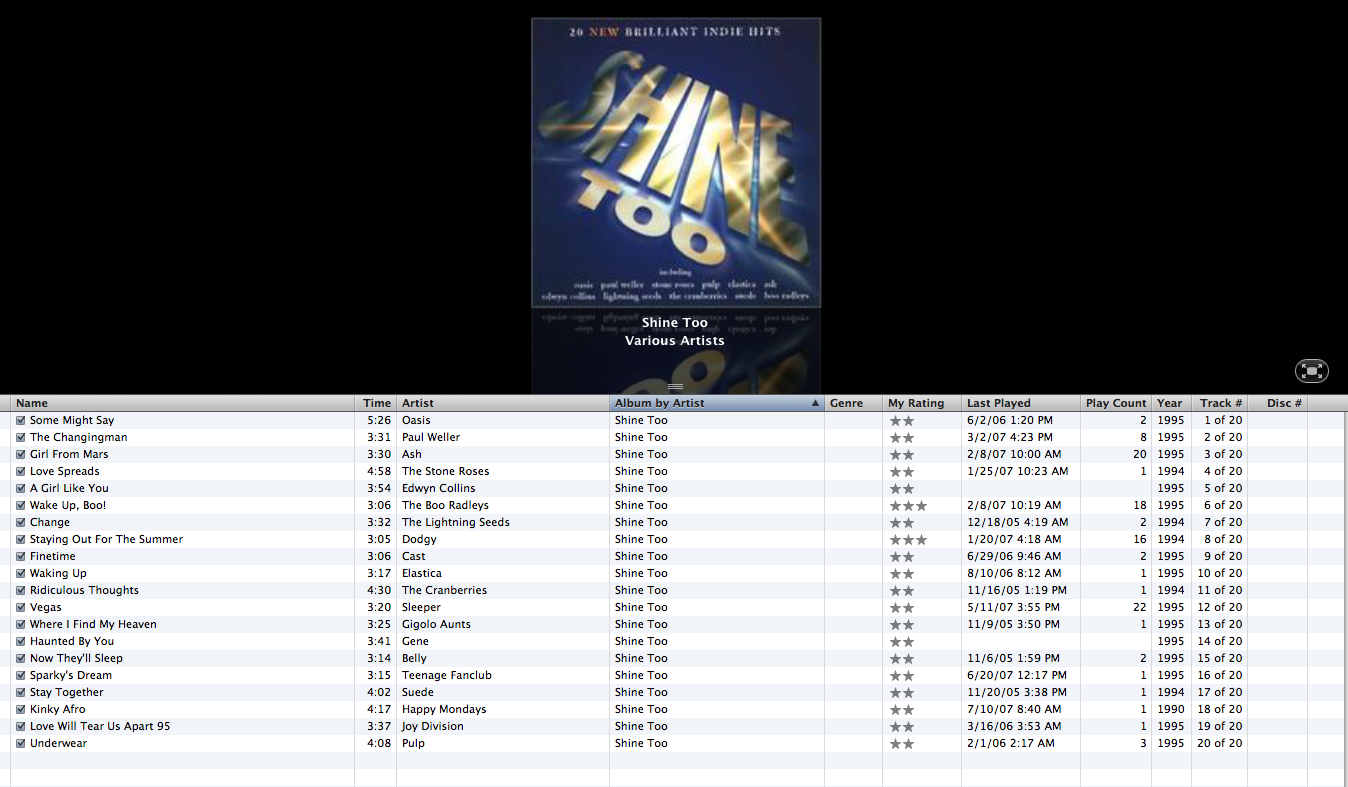Viewport: 1348px width, 787px height.
Task: Sort tracks by Name column
Action: tap(183, 403)
